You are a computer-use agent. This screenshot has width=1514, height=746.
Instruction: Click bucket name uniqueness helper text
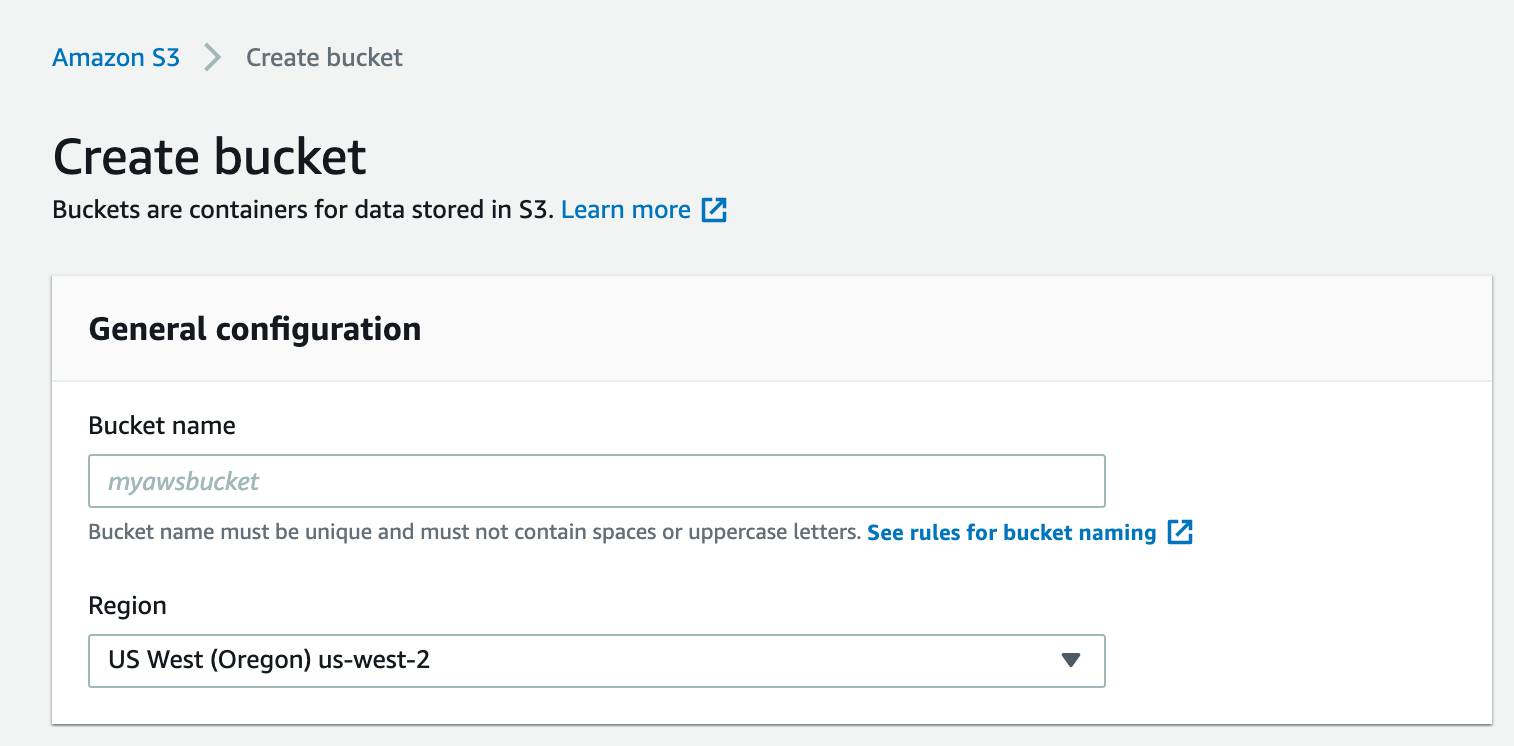click(474, 532)
